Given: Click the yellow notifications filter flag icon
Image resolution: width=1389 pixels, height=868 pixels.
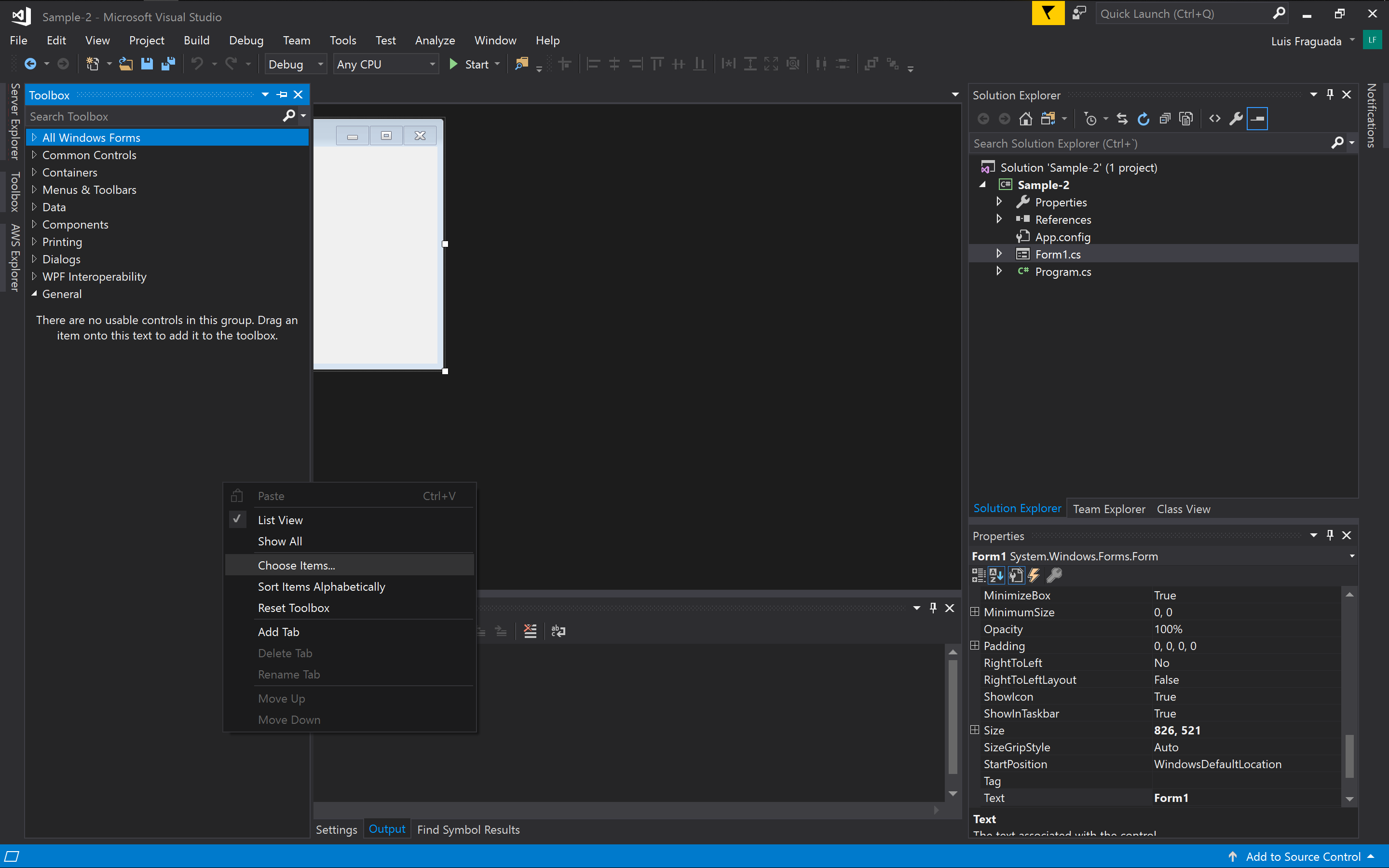Looking at the screenshot, I should tap(1048, 14).
